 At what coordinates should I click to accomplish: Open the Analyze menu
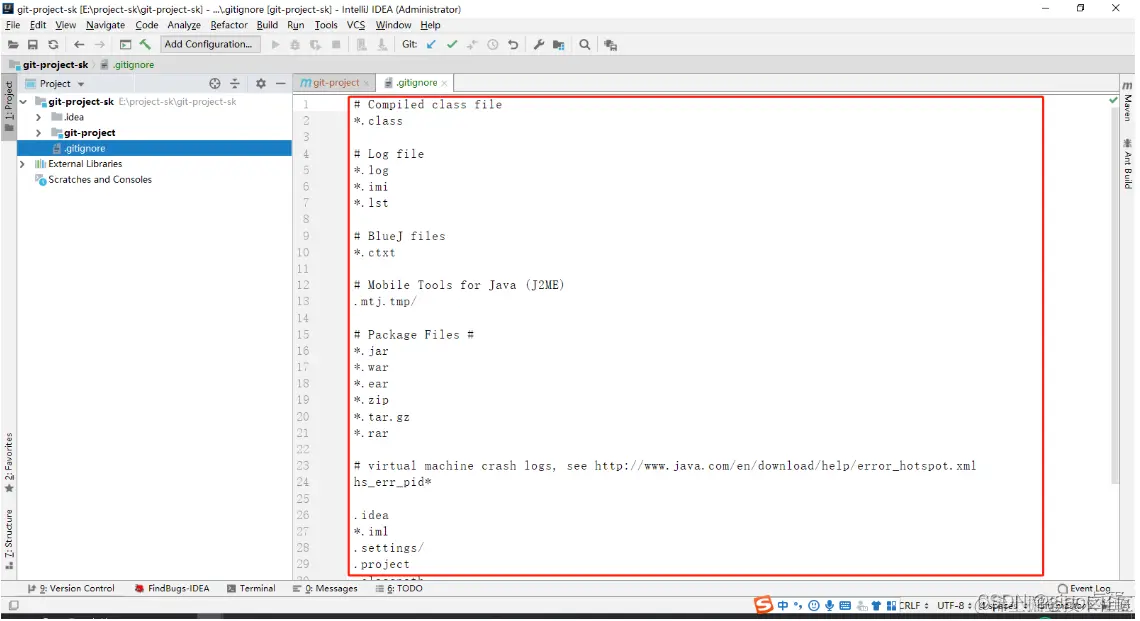(x=184, y=25)
